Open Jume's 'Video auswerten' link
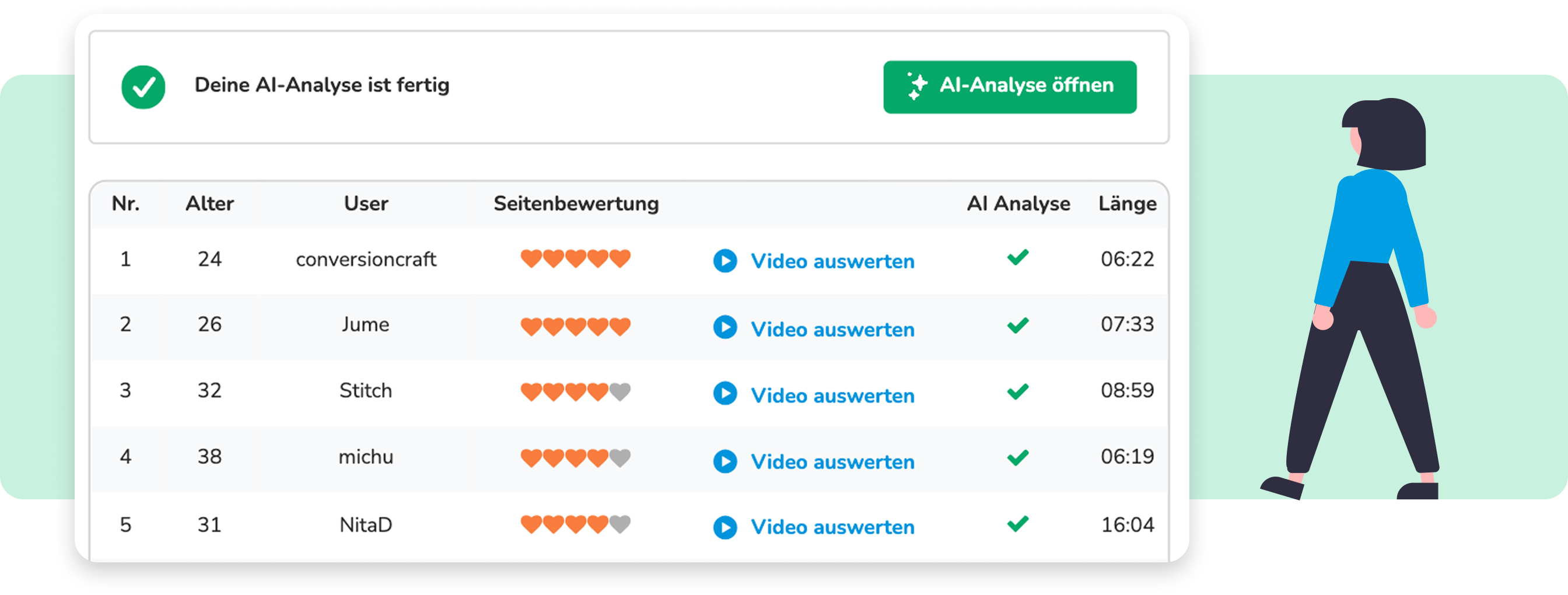 (x=832, y=329)
